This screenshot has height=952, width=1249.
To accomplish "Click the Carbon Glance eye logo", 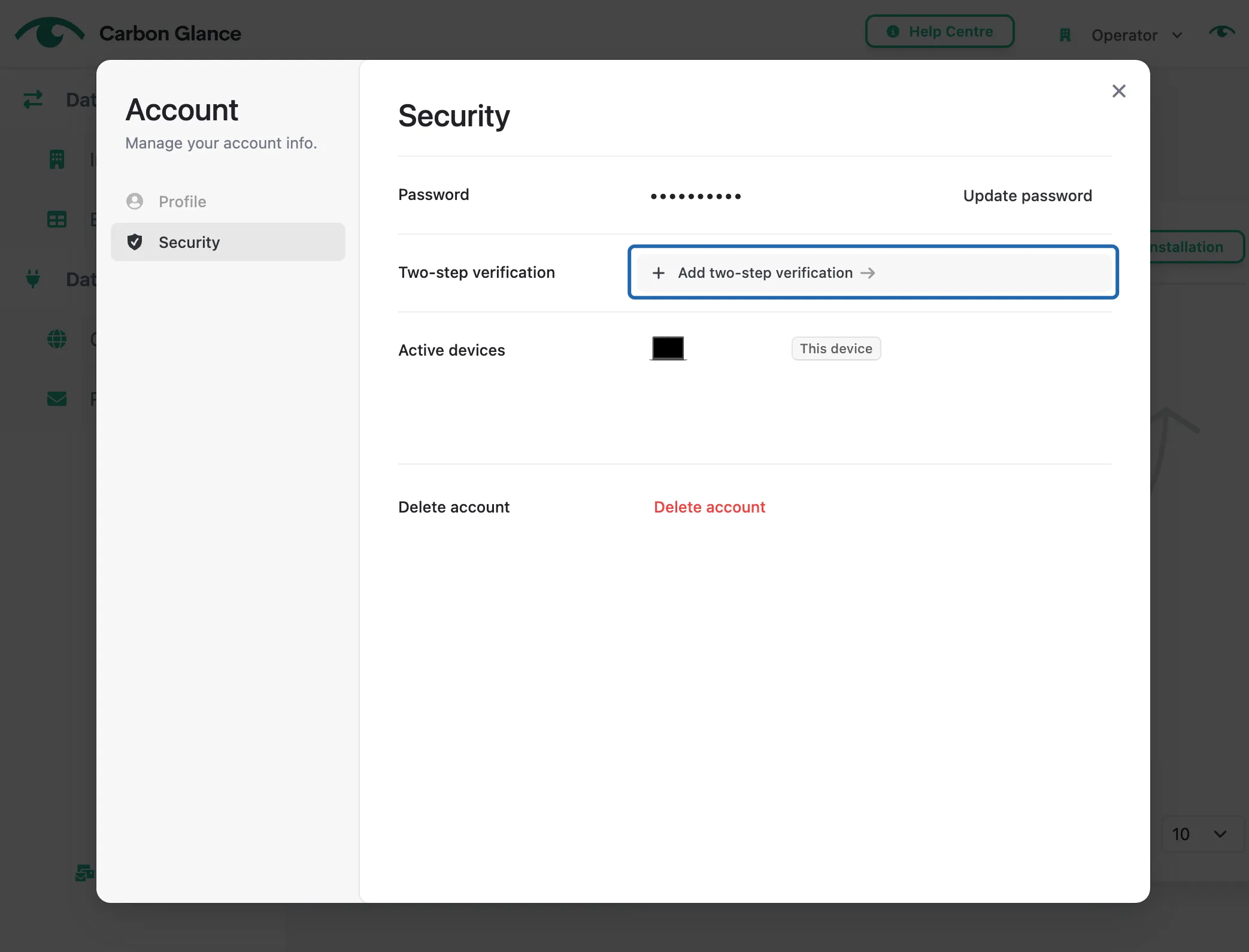I will pos(50,32).
